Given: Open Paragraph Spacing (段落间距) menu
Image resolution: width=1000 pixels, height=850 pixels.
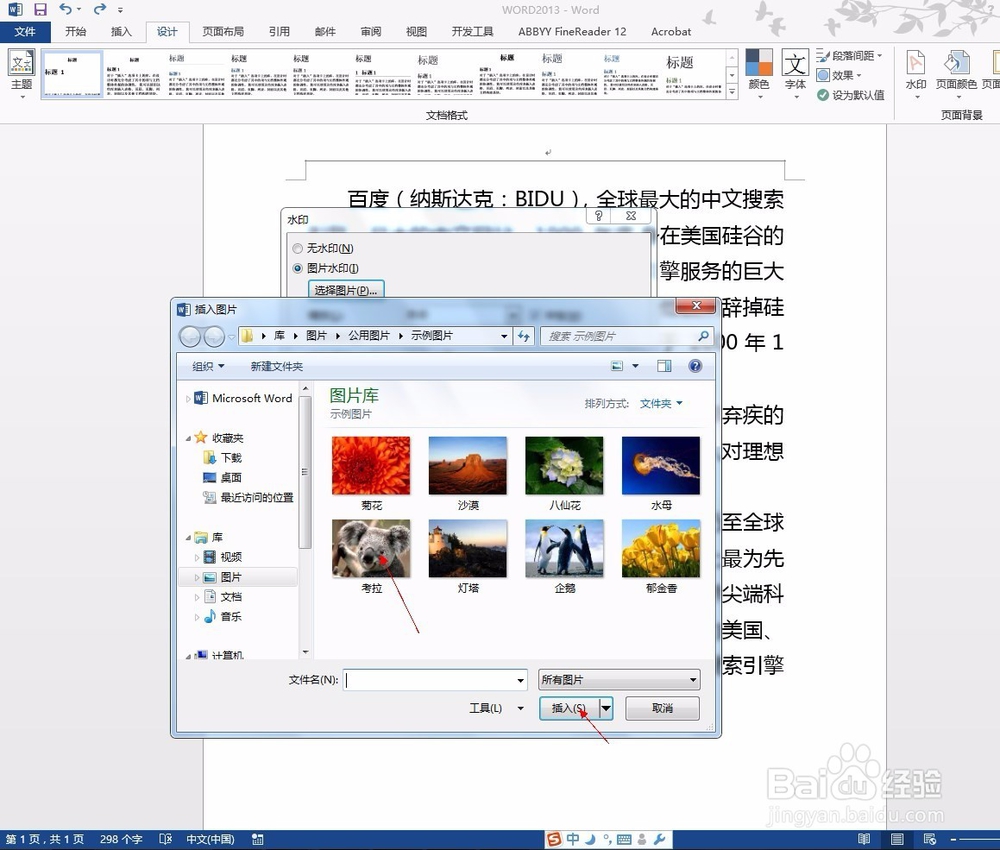Looking at the screenshot, I should point(849,56).
